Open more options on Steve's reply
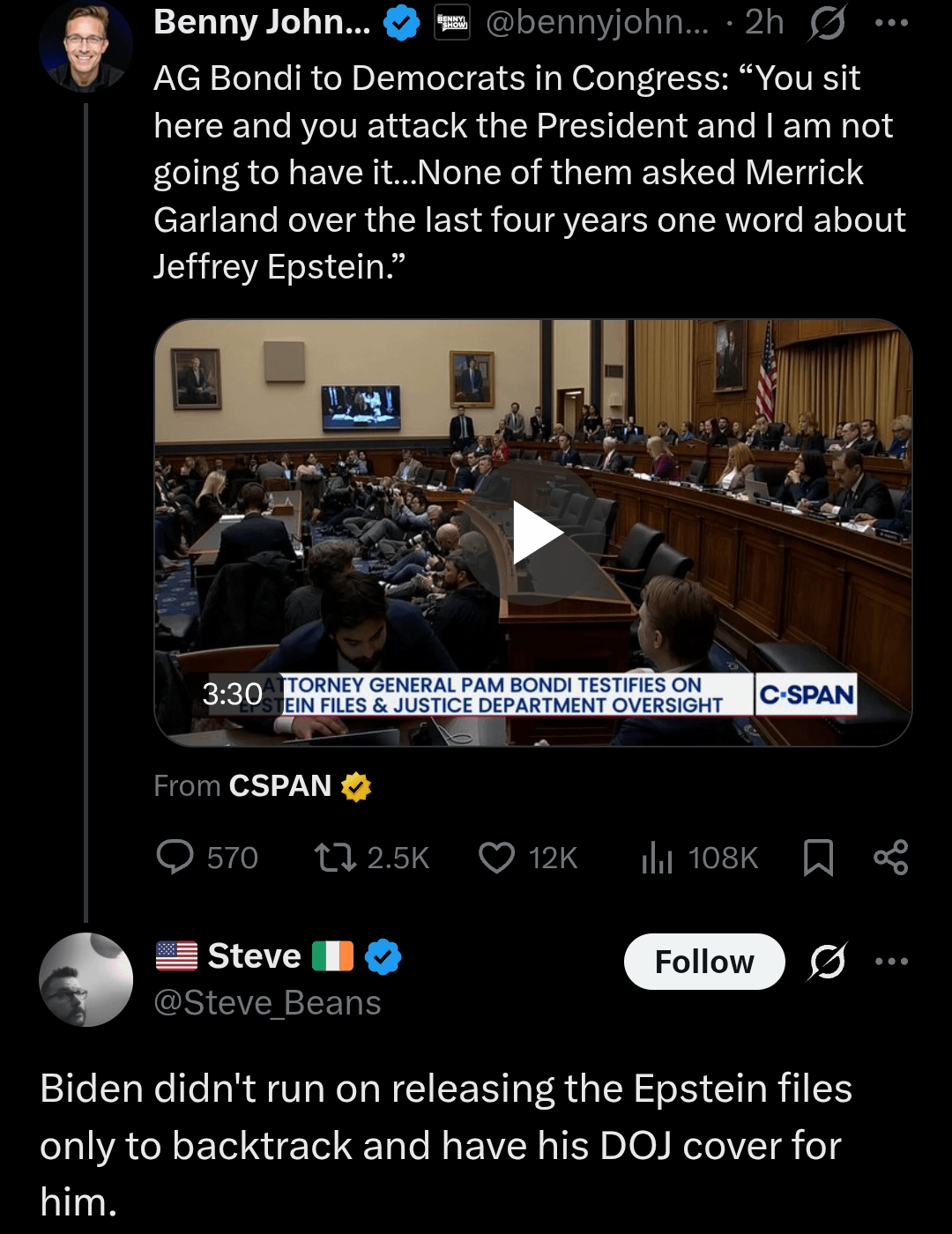The image size is (952, 1234). [x=891, y=962]
